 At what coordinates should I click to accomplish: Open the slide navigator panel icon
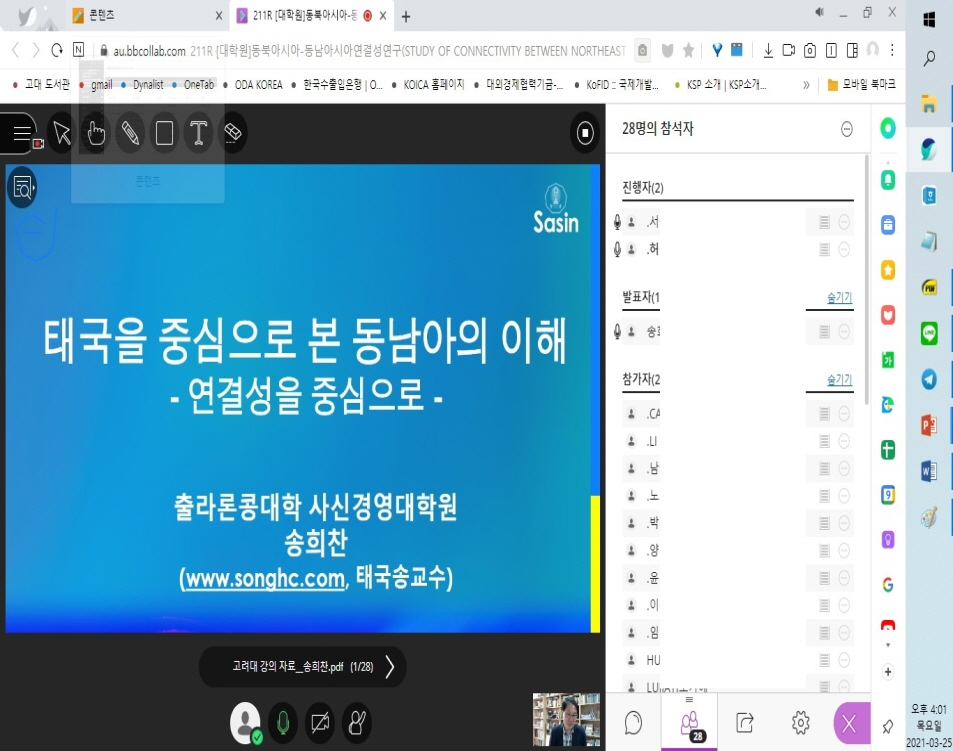pyautogui.click(x=22, y=186)
